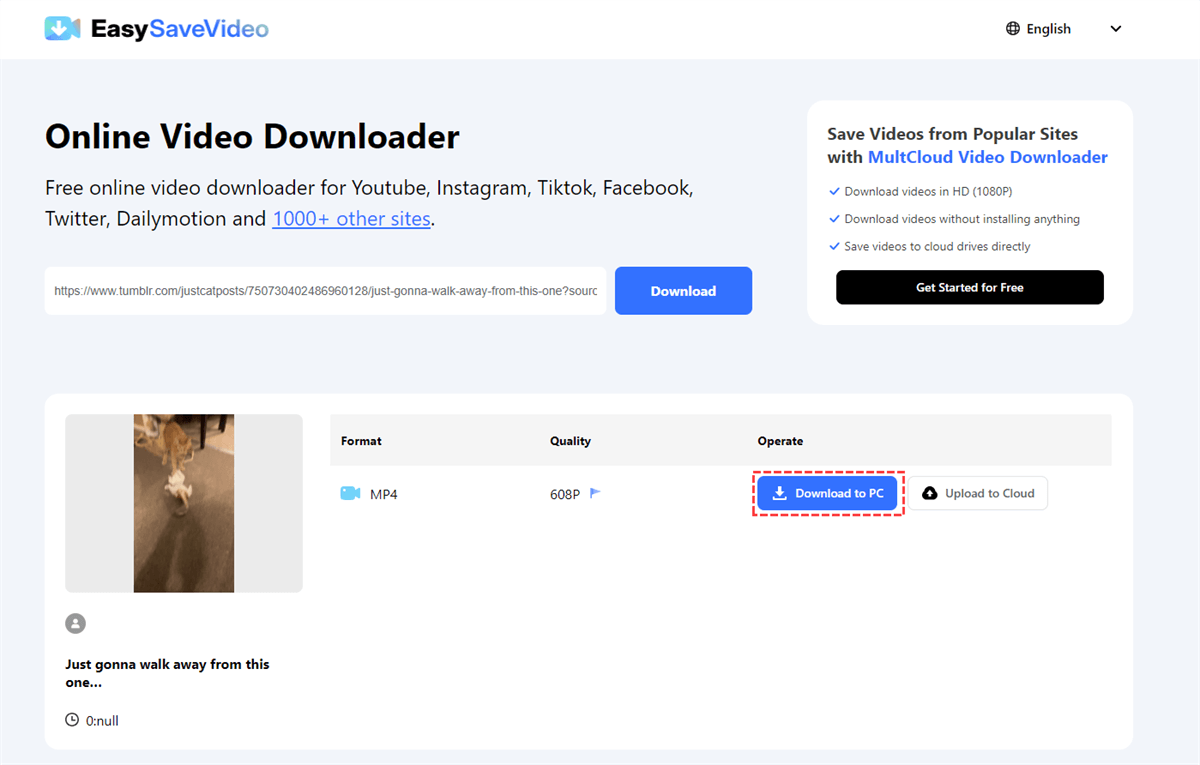Open the cat video thumbnail
Image resolution: width=1200 pixels, height=765 pixels.
(184, 503)
